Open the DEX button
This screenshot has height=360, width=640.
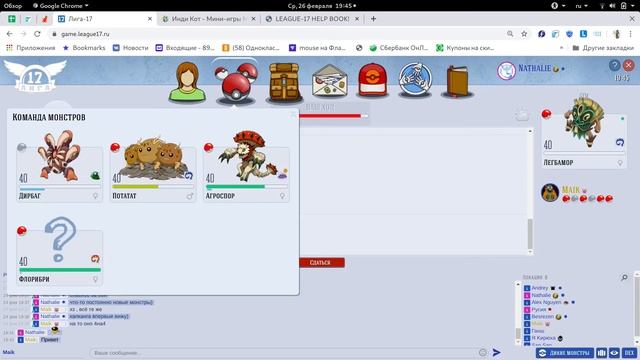[629, 353]
